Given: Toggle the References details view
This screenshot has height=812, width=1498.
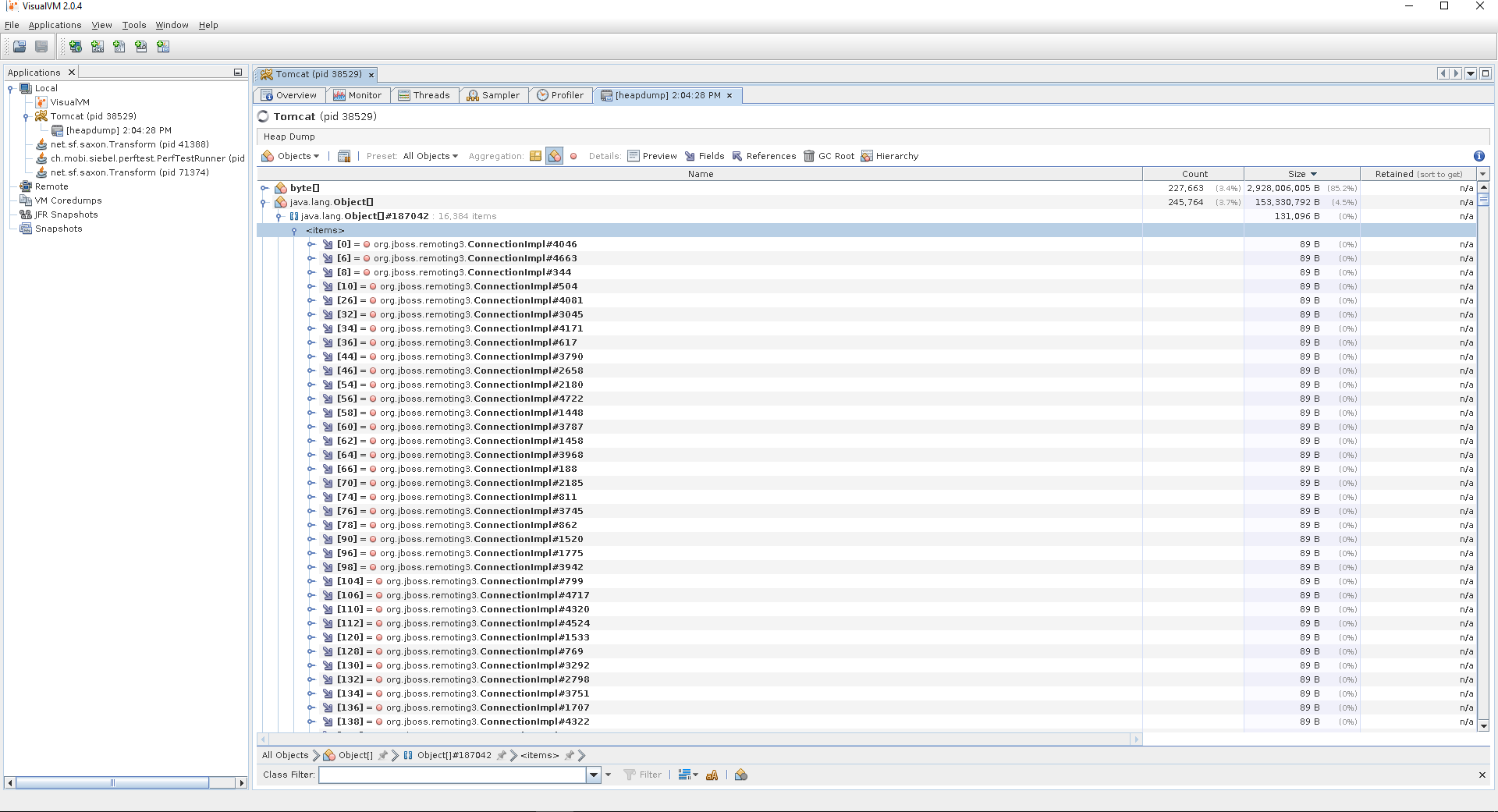Looking at the screenshot, I should 764,156.
